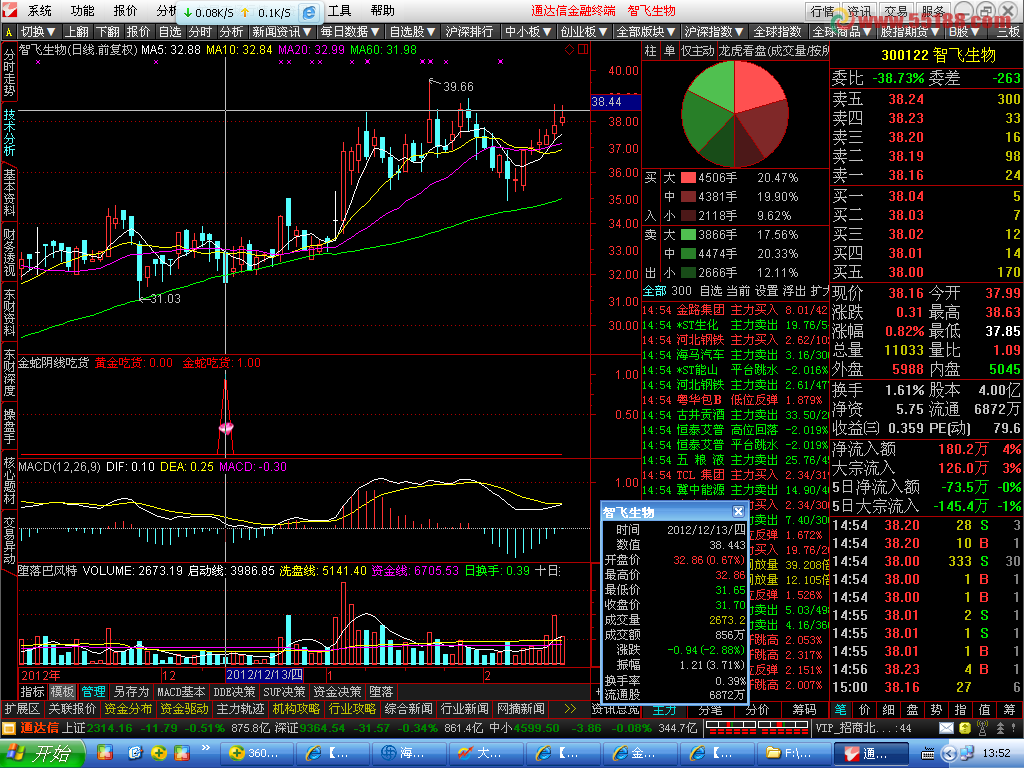Select the 技术分析 side tab
This screenshot has width=1024, height=768.
pyautogui.click(x=9, y=133)
